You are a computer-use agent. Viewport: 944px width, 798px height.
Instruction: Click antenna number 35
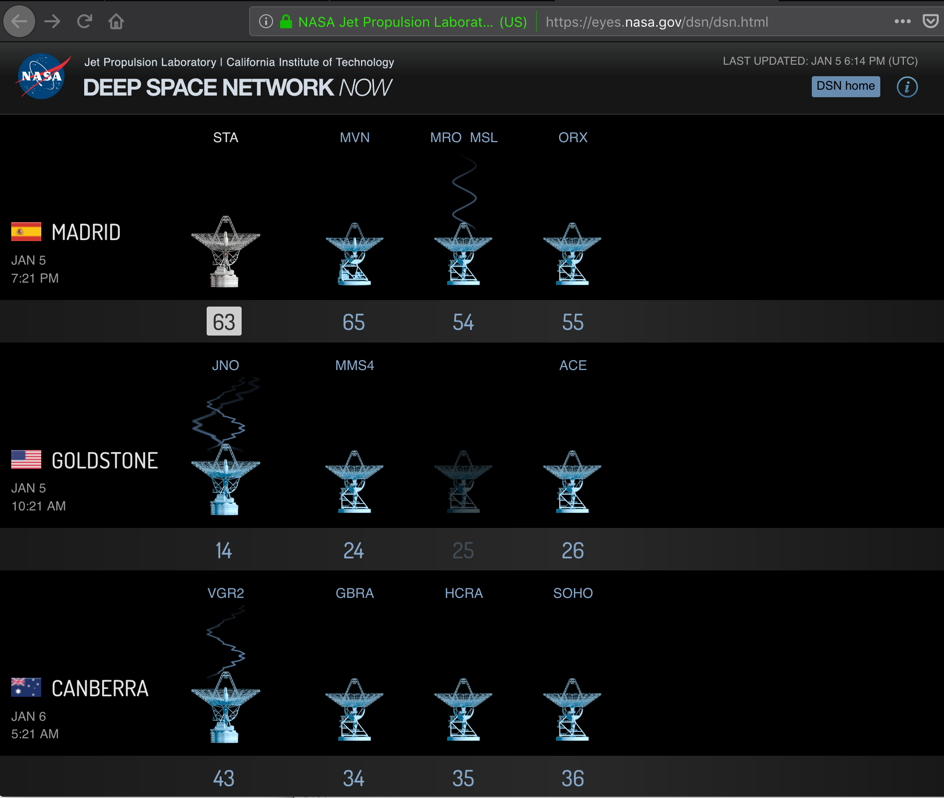pyautogui.click(x=463, y=778)
